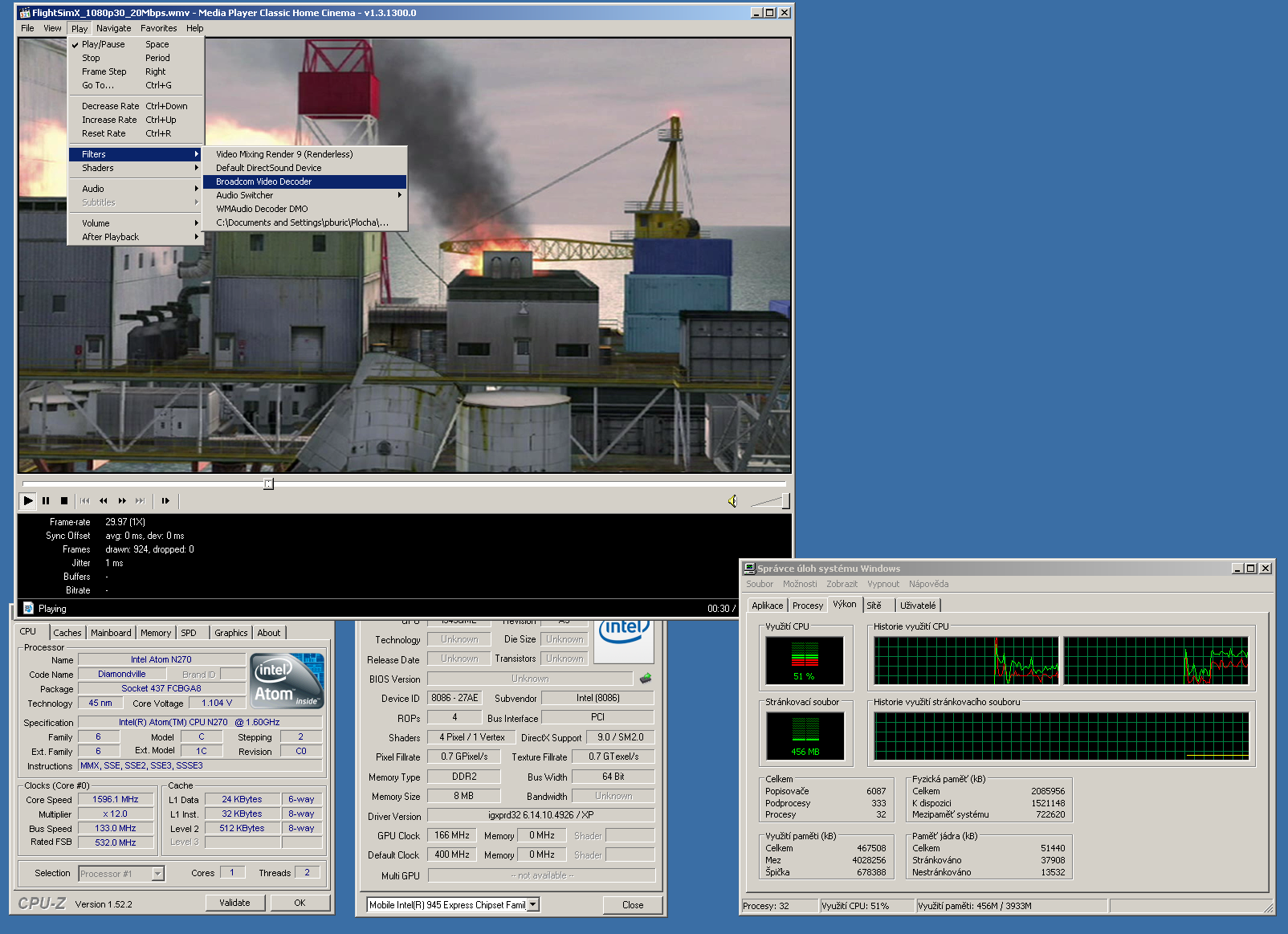
Task: Switch to CPU-Z About tab
Action: (x=269, y=633)
